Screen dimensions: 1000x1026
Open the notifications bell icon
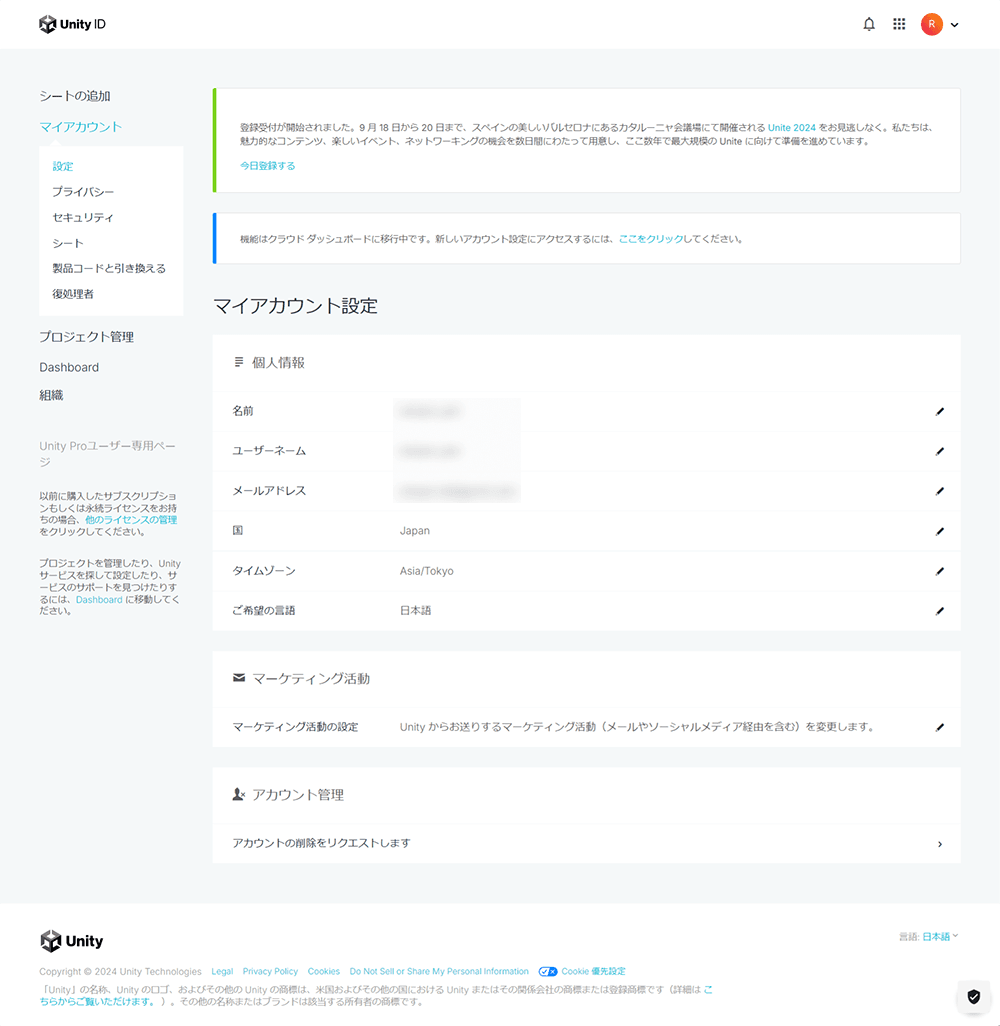(869, 24)
